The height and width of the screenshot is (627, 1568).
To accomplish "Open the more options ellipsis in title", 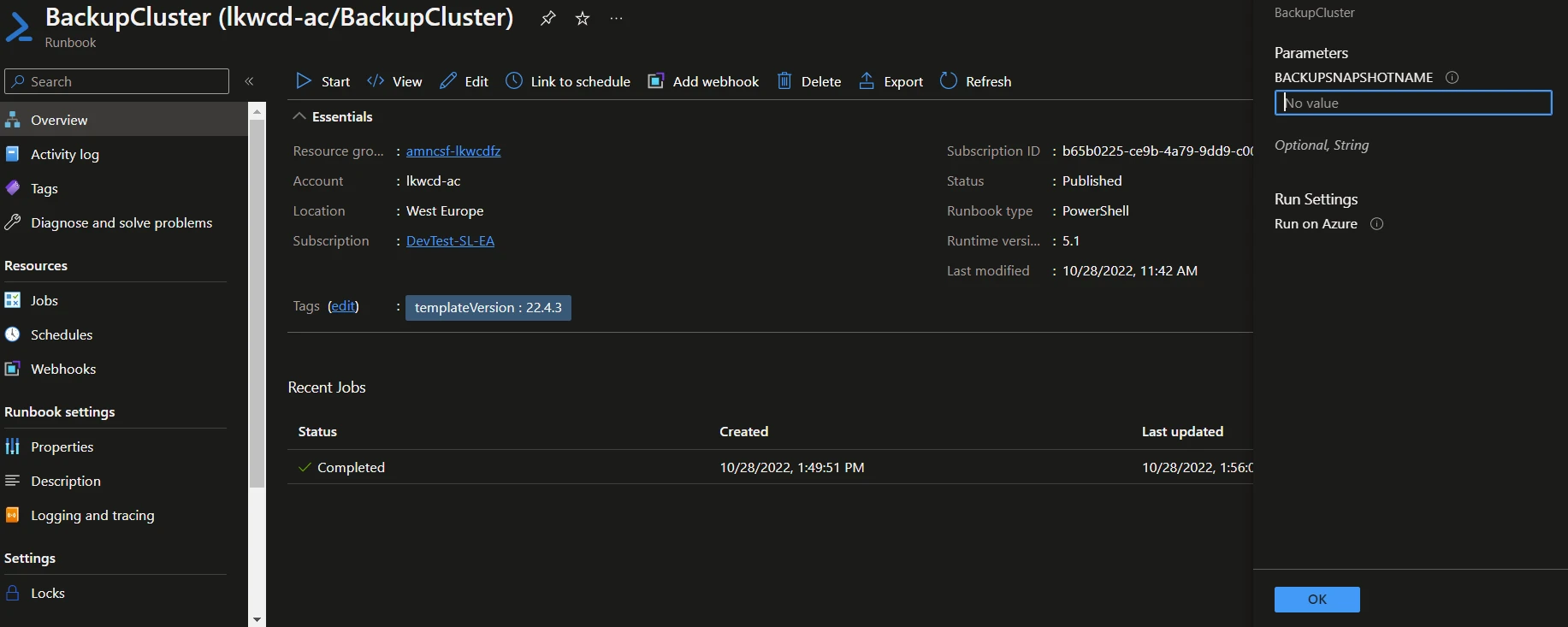I will click(616, 18).
